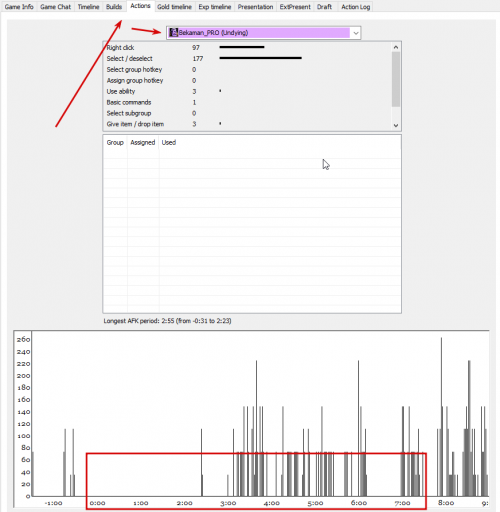Select the Give item / drop item row

[x=247, y=124]
